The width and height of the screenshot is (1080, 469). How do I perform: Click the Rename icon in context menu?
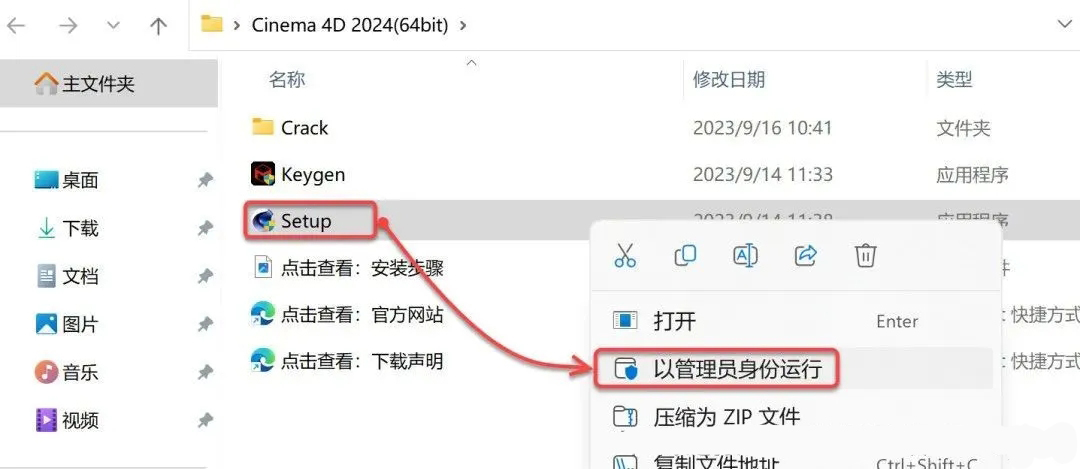pyautogui.click(x=745, y=256)
